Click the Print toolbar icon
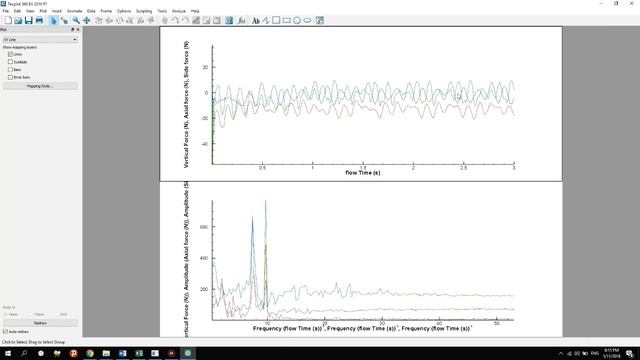The image size is (640, 360). coord(39,20)
